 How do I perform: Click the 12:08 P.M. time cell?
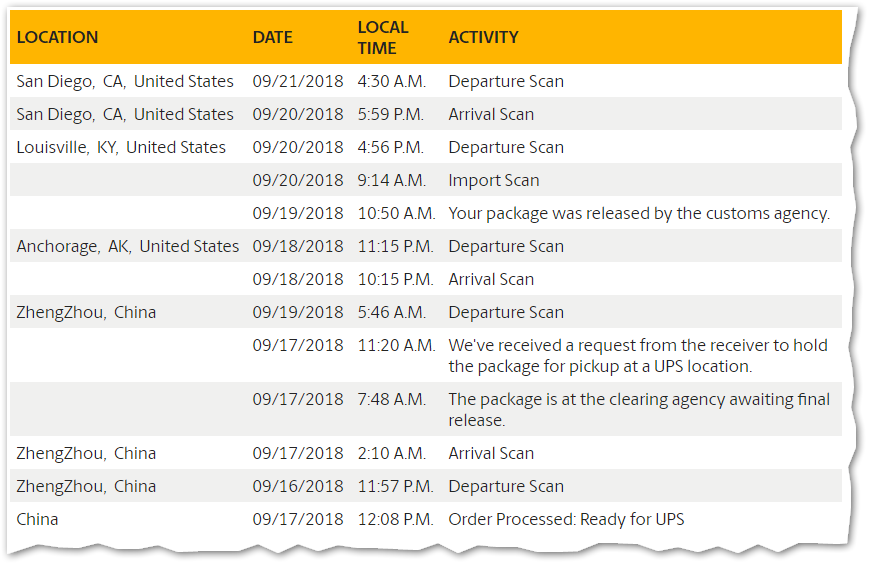pos(395,519)
